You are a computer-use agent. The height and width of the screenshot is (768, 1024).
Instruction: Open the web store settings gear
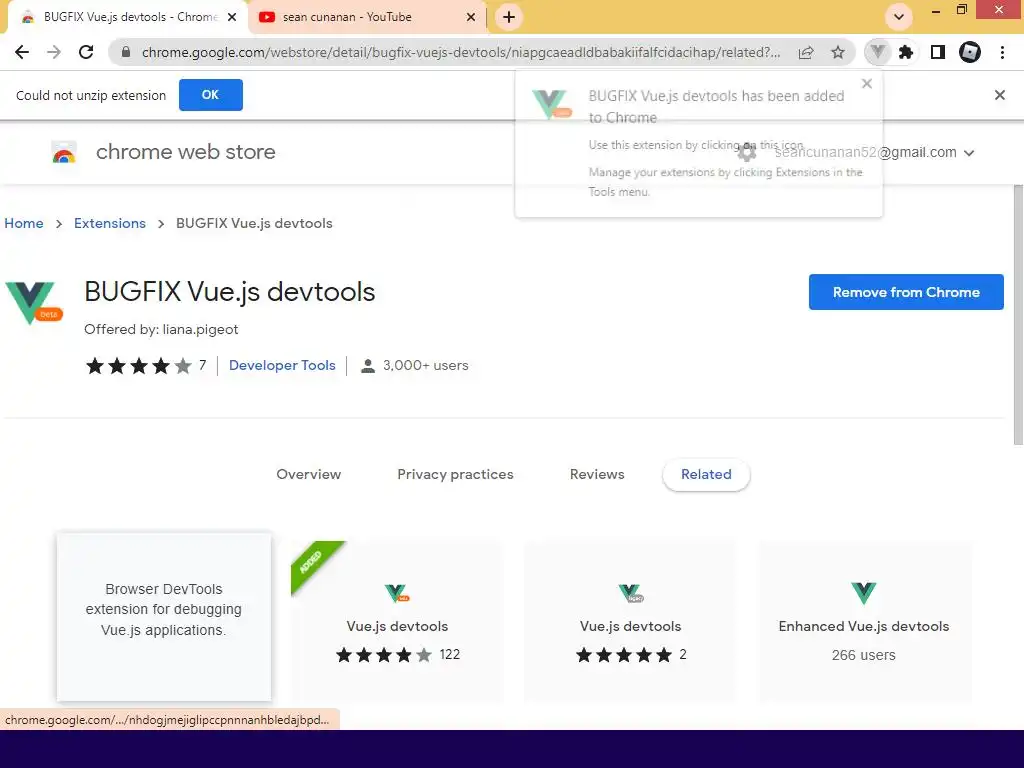(746, 152)
